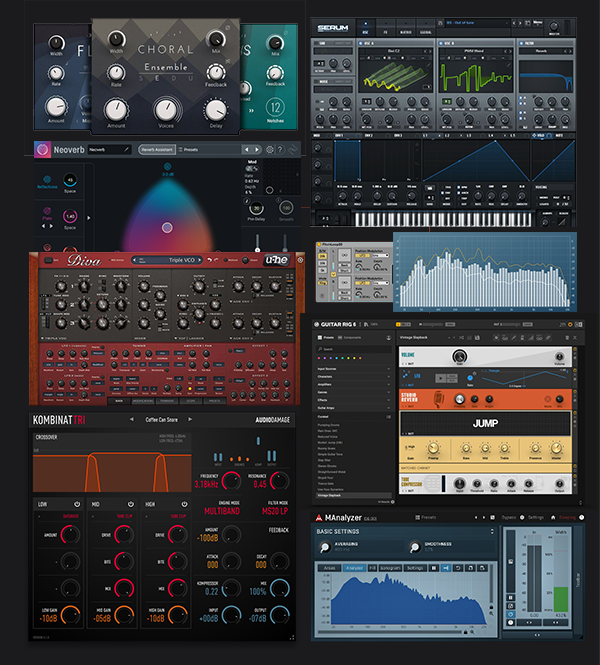Toggle the Mute button on Studio Reverb
Image resolution: width=600 pixels, height=665 pixels.
tap(547, 399)
